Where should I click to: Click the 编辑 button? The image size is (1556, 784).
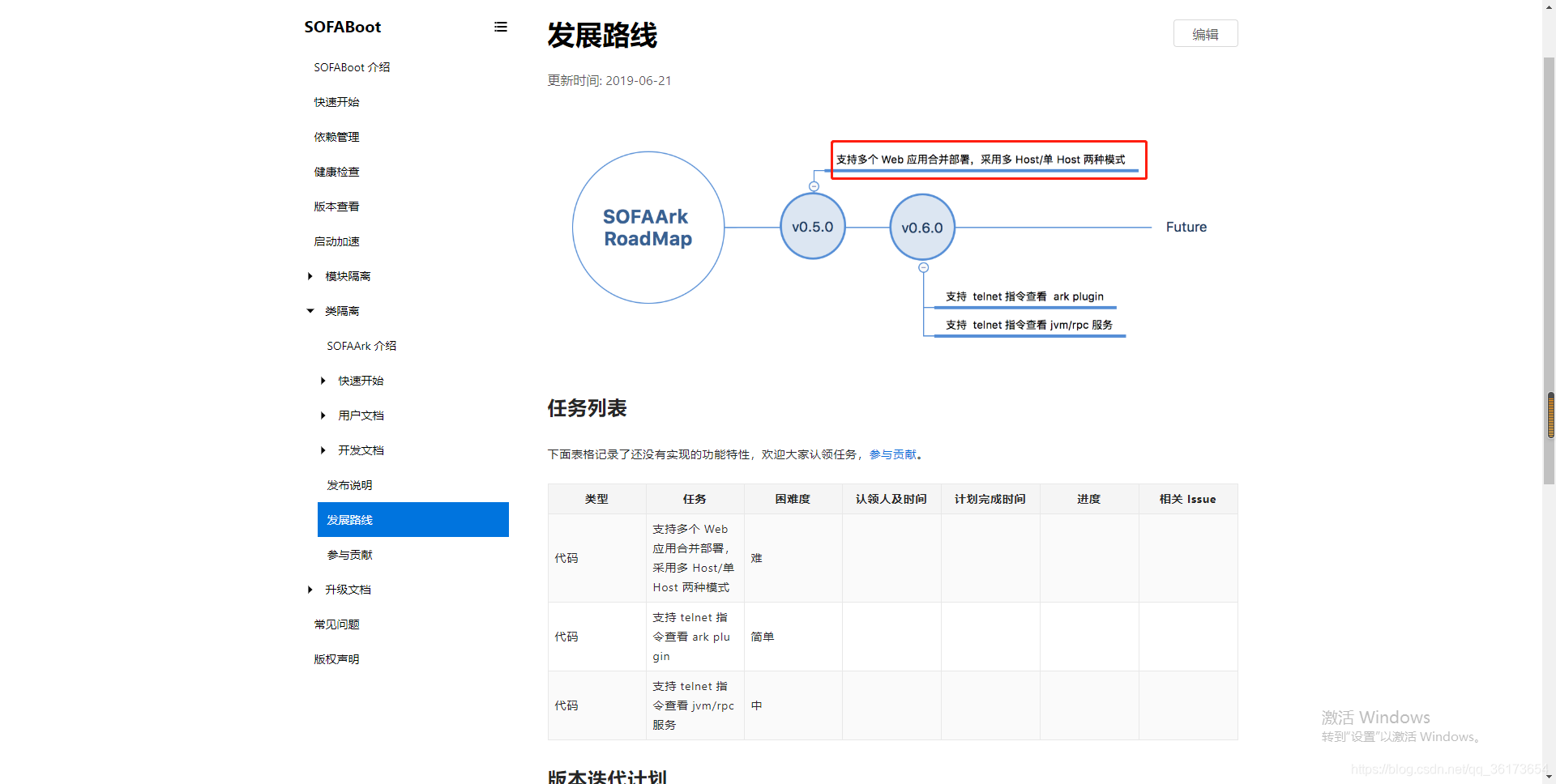tap(1205, 34)
